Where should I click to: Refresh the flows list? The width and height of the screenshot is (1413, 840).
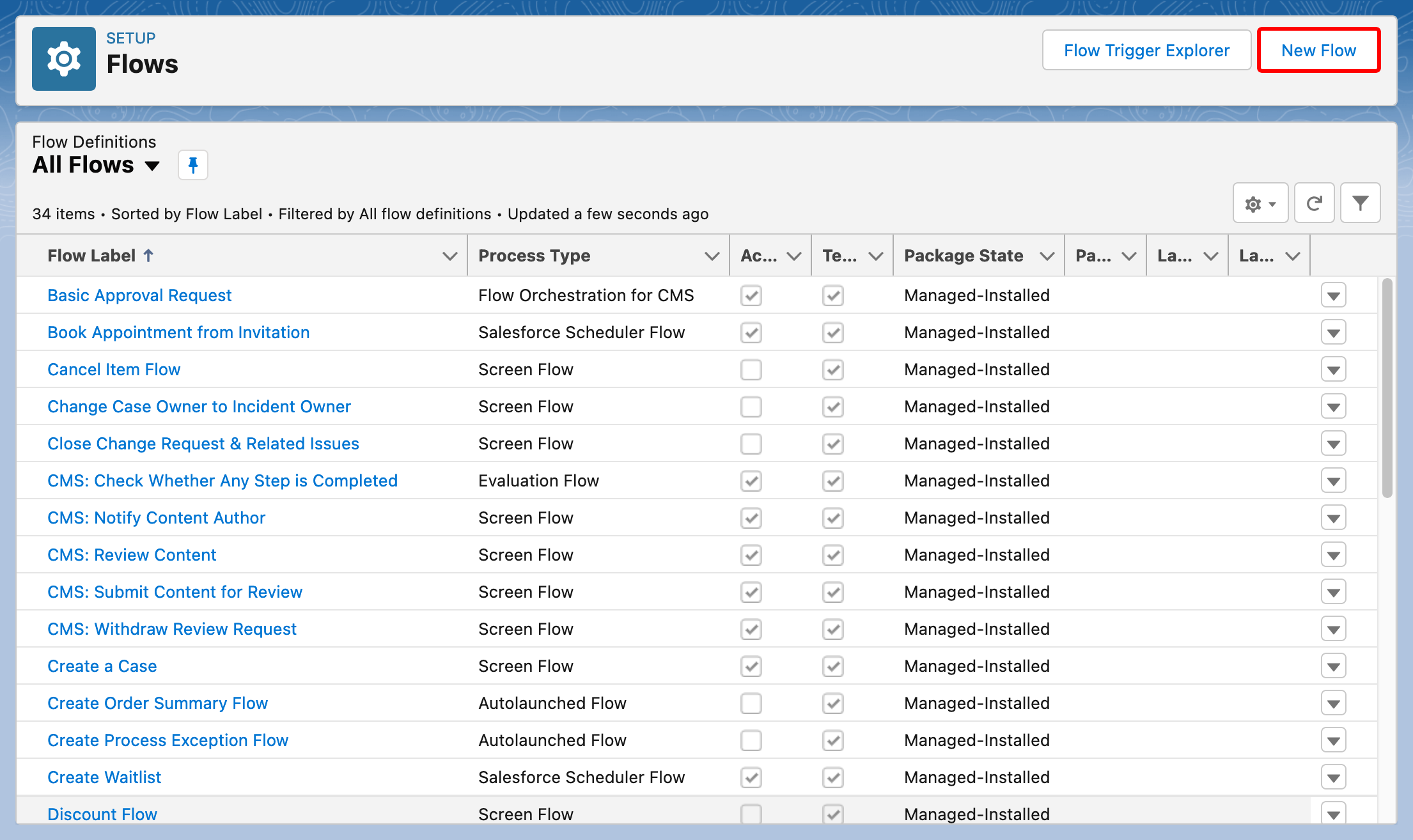pyautogui.click(x=1314, y=204)
